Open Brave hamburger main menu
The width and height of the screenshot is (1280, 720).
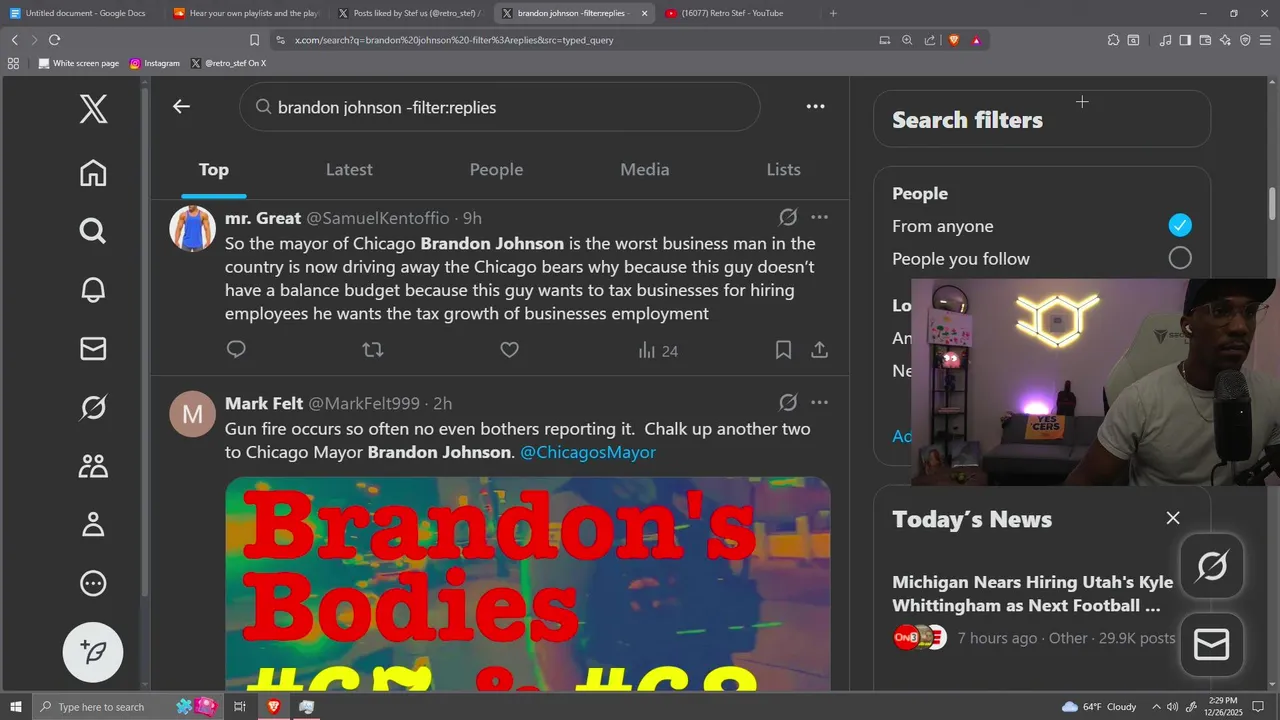click(x=1265, y=40)
